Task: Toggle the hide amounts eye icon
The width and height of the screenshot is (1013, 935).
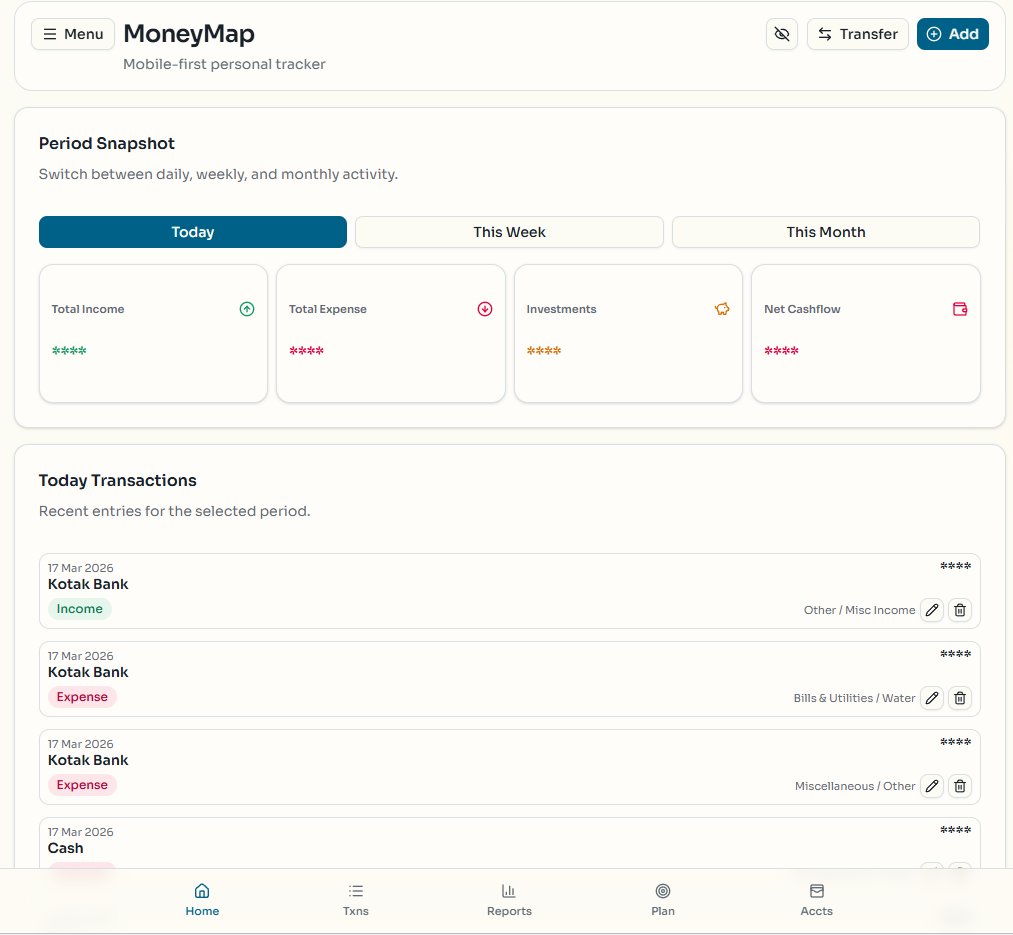Action: coord(782,34)
